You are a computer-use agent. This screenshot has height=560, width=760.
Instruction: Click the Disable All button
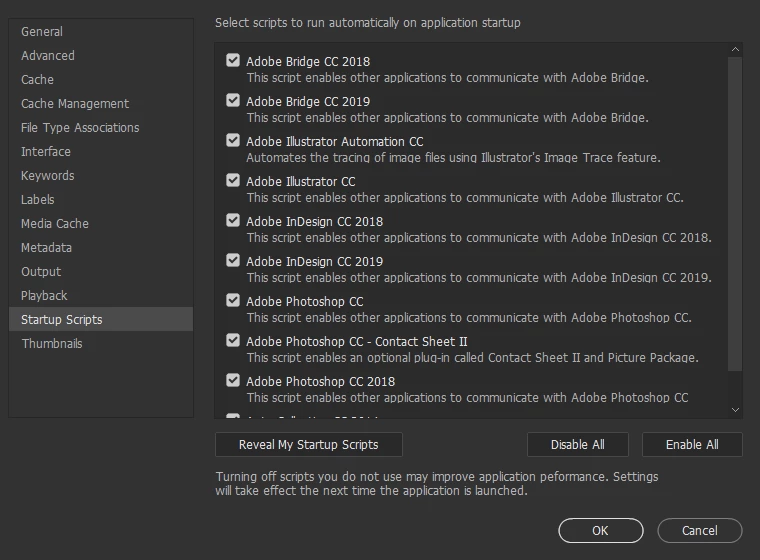coord(578,445)
